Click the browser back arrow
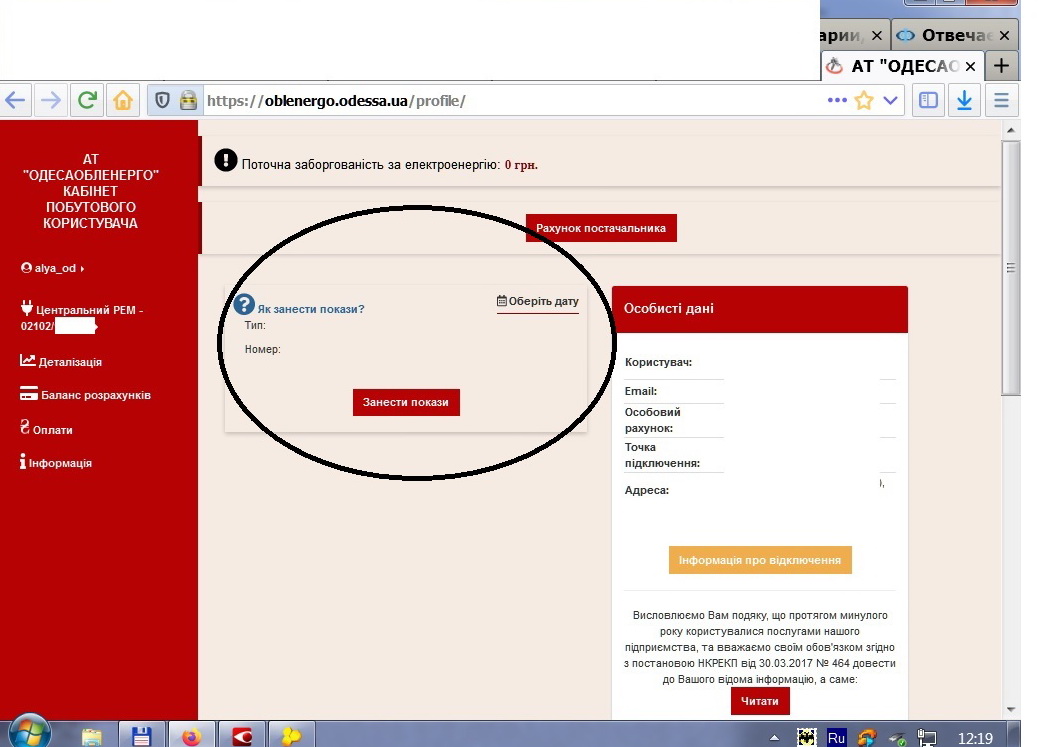The height and width of the screenshot is (747, 1038). click(x=16, y=100)
